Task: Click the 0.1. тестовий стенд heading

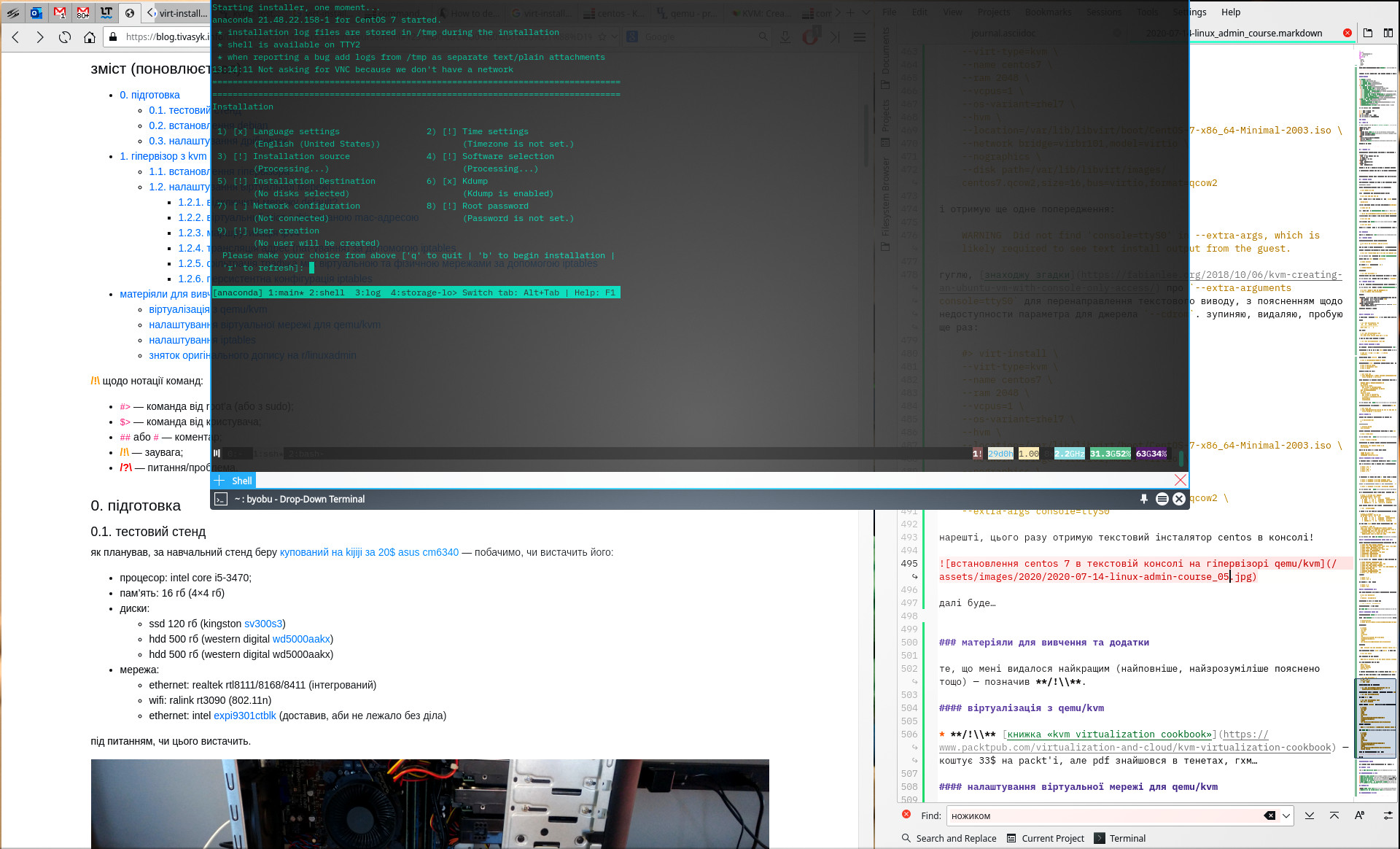Action: click(148, 532)
